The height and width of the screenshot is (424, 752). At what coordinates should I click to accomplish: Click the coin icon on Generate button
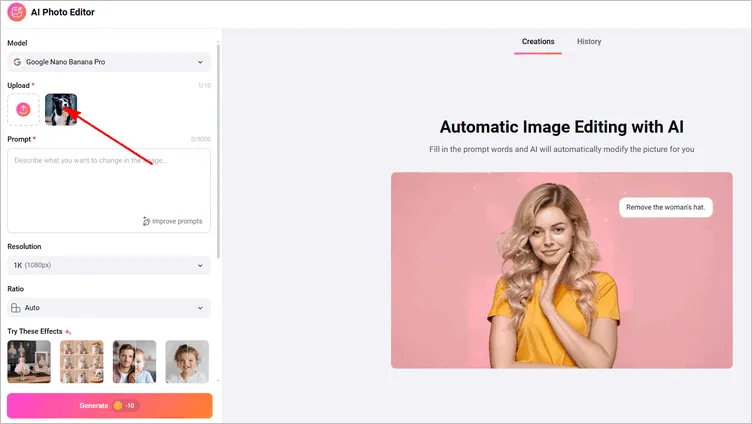coord(118,406)
